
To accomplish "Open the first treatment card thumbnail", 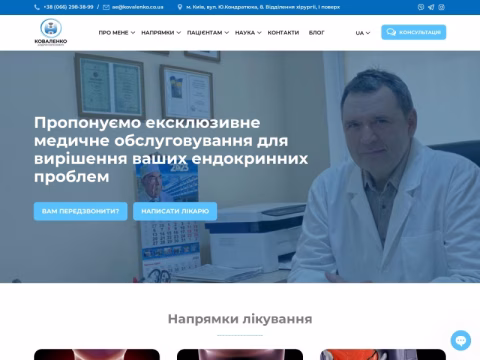I will pyautogui.click(x=97, y=354).
